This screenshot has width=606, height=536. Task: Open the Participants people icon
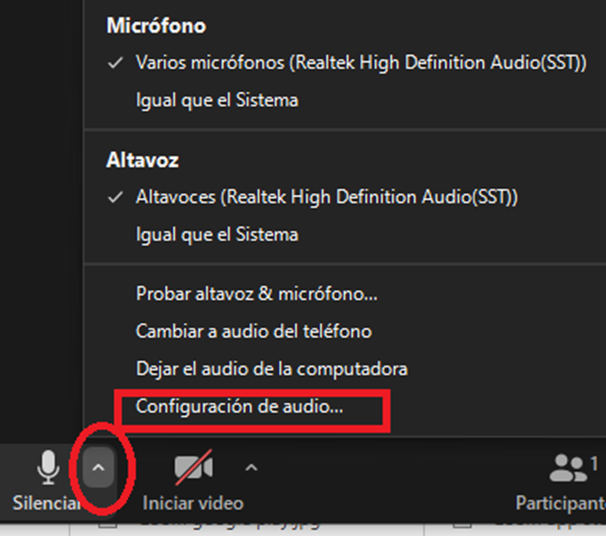click(568, 468)
